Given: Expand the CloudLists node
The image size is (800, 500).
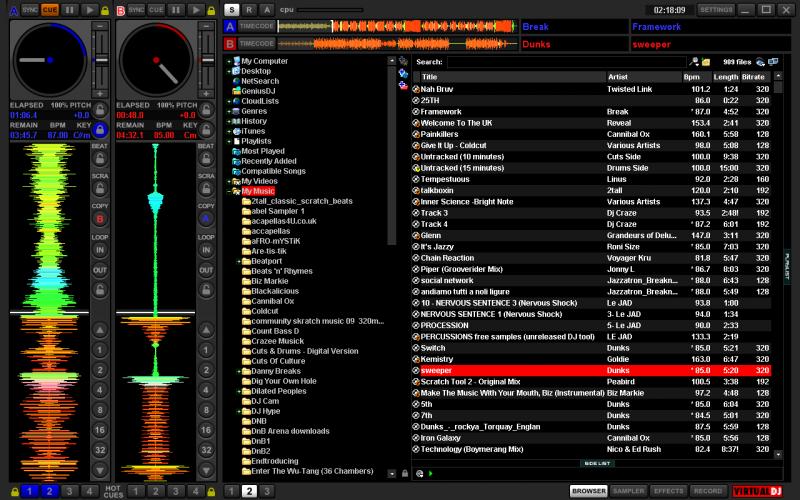Looking at the screenshot, I should point(229,102).
